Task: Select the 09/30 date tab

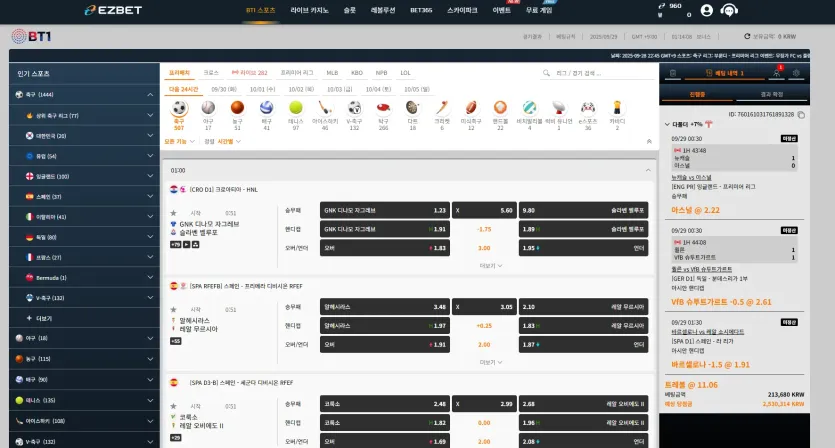Action: [224, 89]
